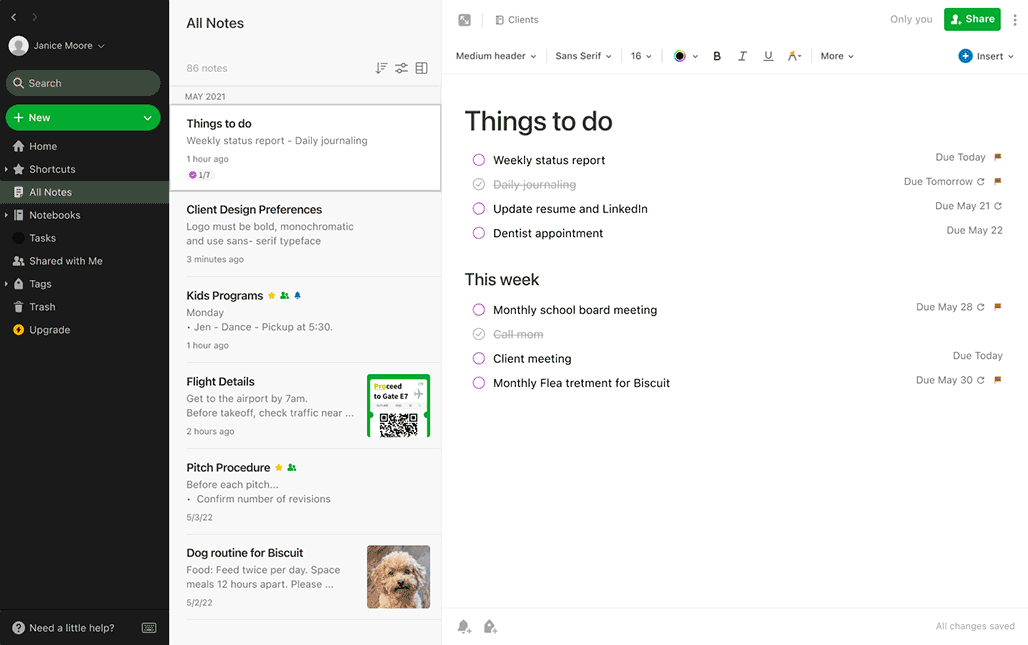Click the Biscuit dog photo thumbnail
This screenshot has width=1028, height=645.
pyautogui.click(x=398, y=576)
